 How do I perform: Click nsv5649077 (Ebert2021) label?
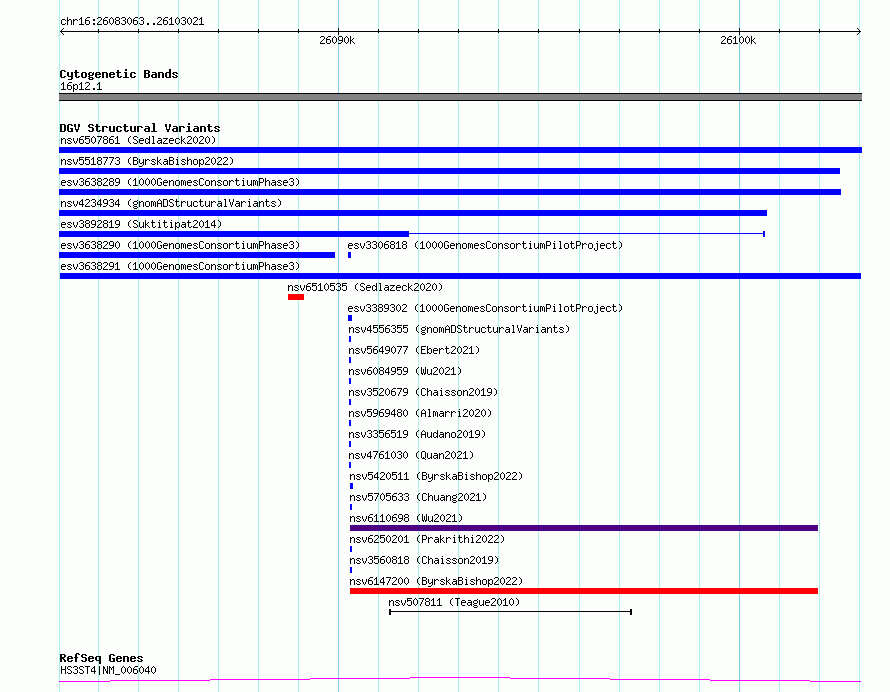click(x=414, y=350)
